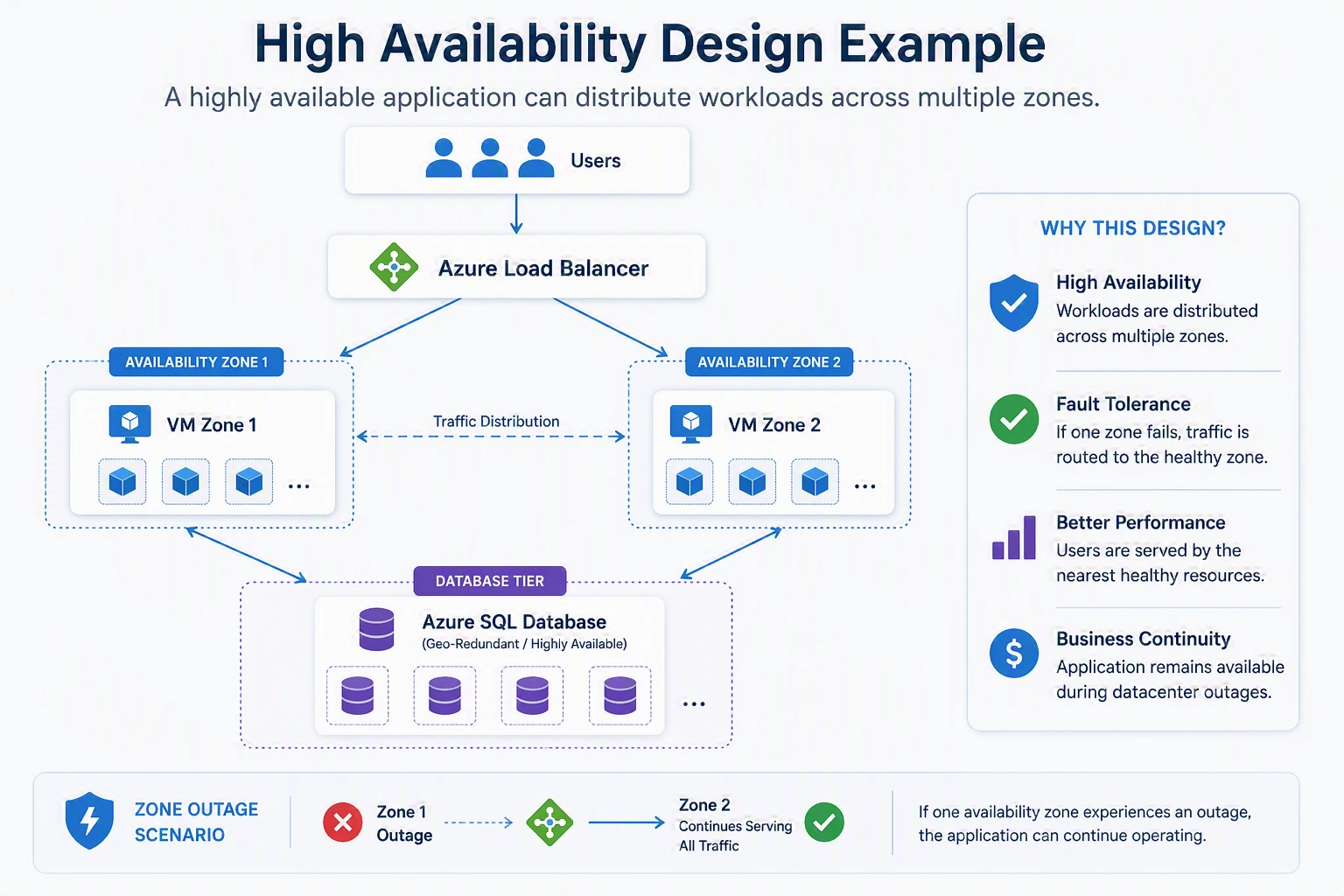Click the three-person Users icon
1344x896 pixels.
pos(490,158)
